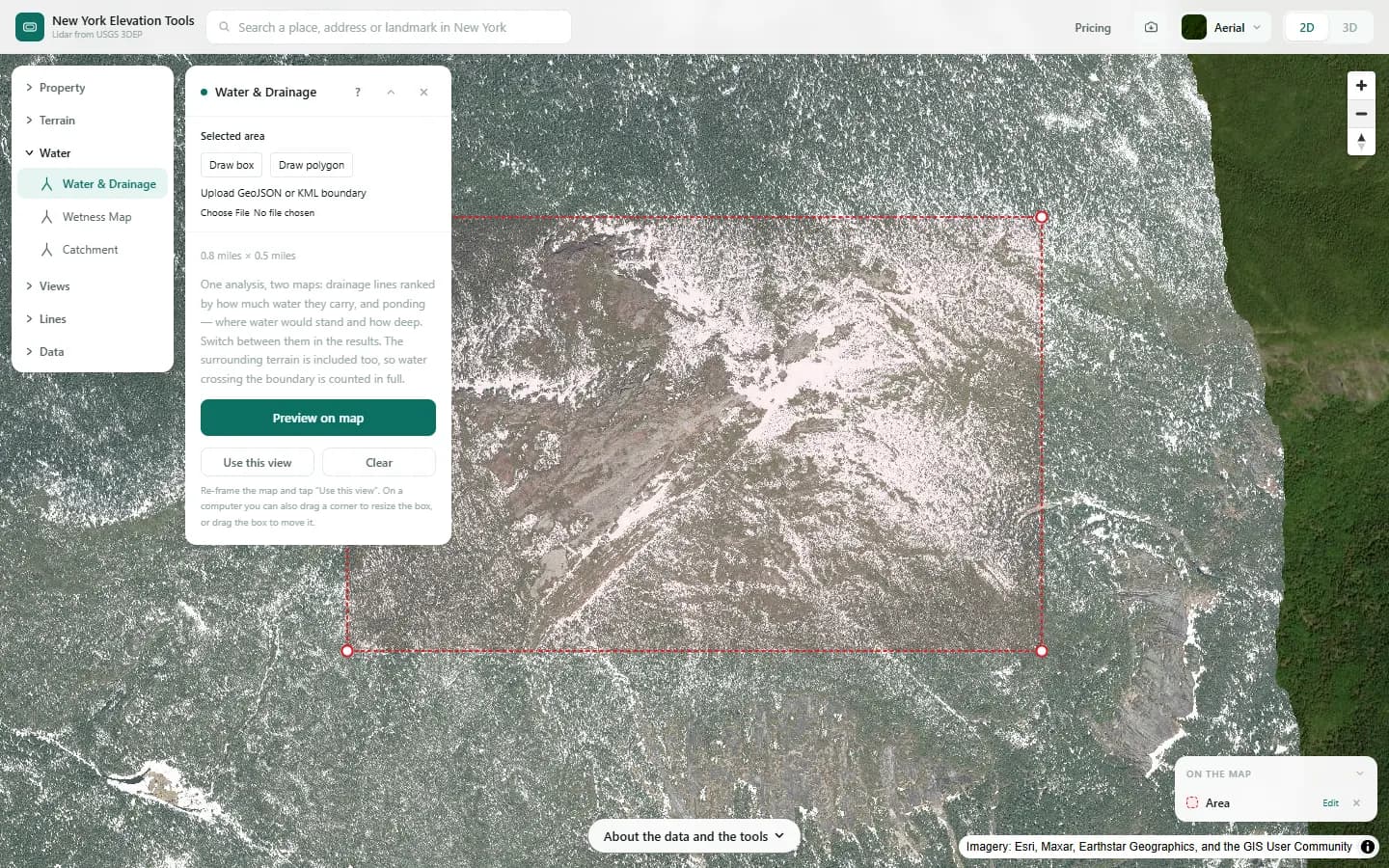1389x868 pixels.
Task: Click the dashed Area shape icon in legend
Action: 1192,802
